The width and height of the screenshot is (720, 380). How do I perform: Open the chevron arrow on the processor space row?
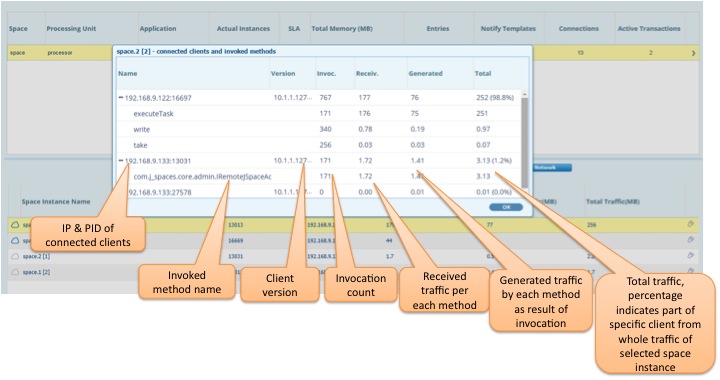(693, 53)
